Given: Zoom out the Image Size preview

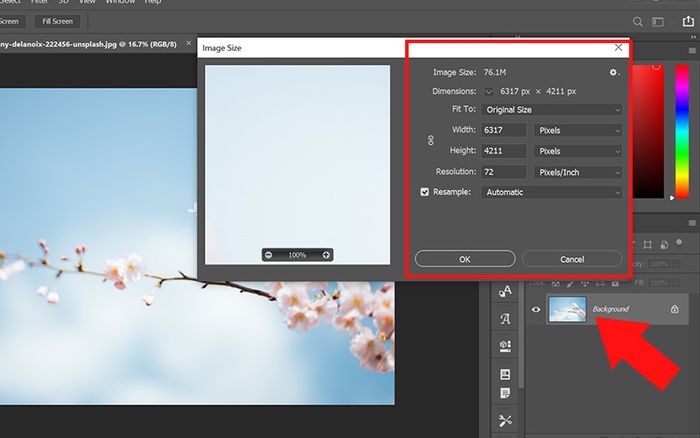Looking at the screenshot, I should (x=268, y=255).
